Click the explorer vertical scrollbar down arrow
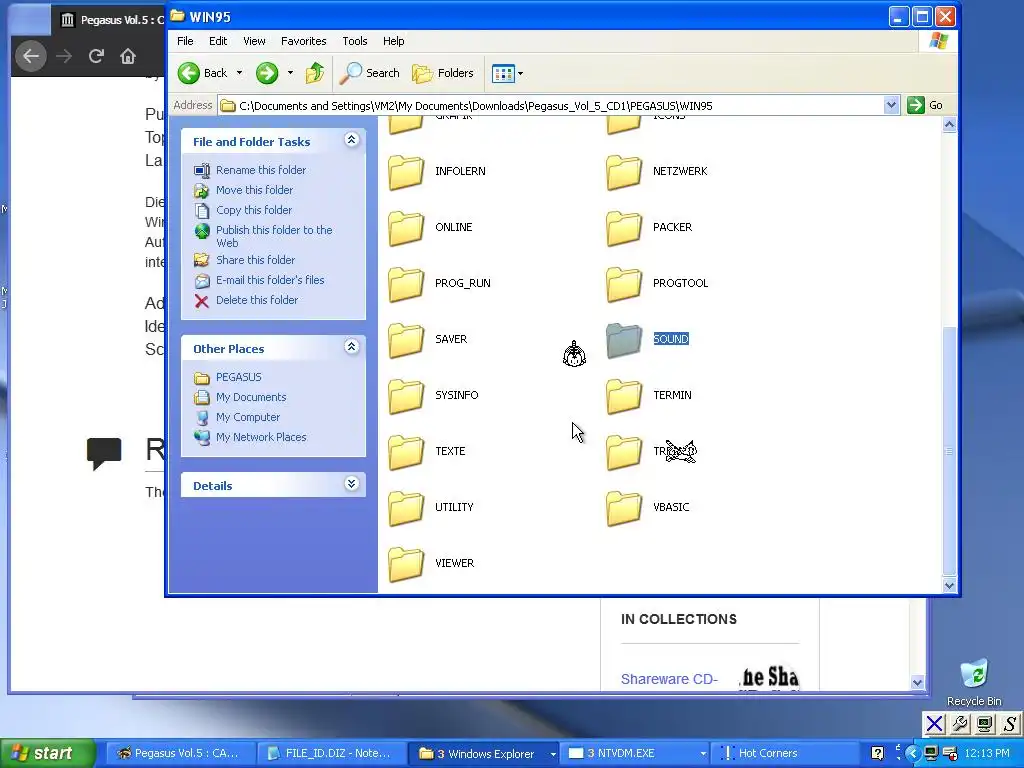 950,585
